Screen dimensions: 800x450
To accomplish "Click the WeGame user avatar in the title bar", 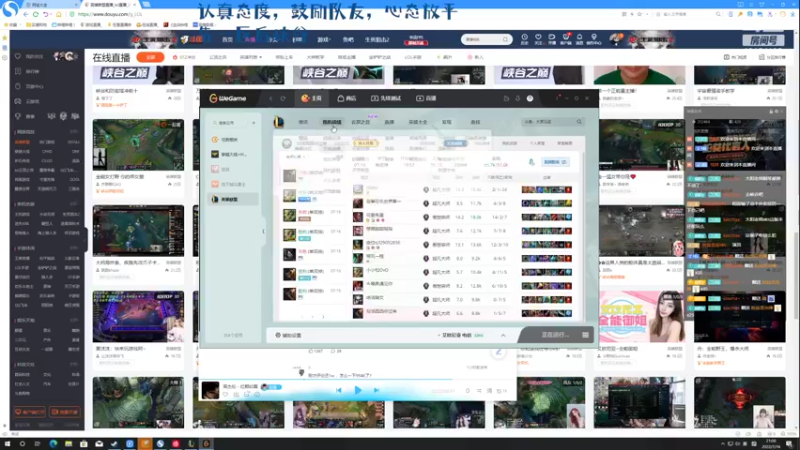I will [x=530, y=98].
